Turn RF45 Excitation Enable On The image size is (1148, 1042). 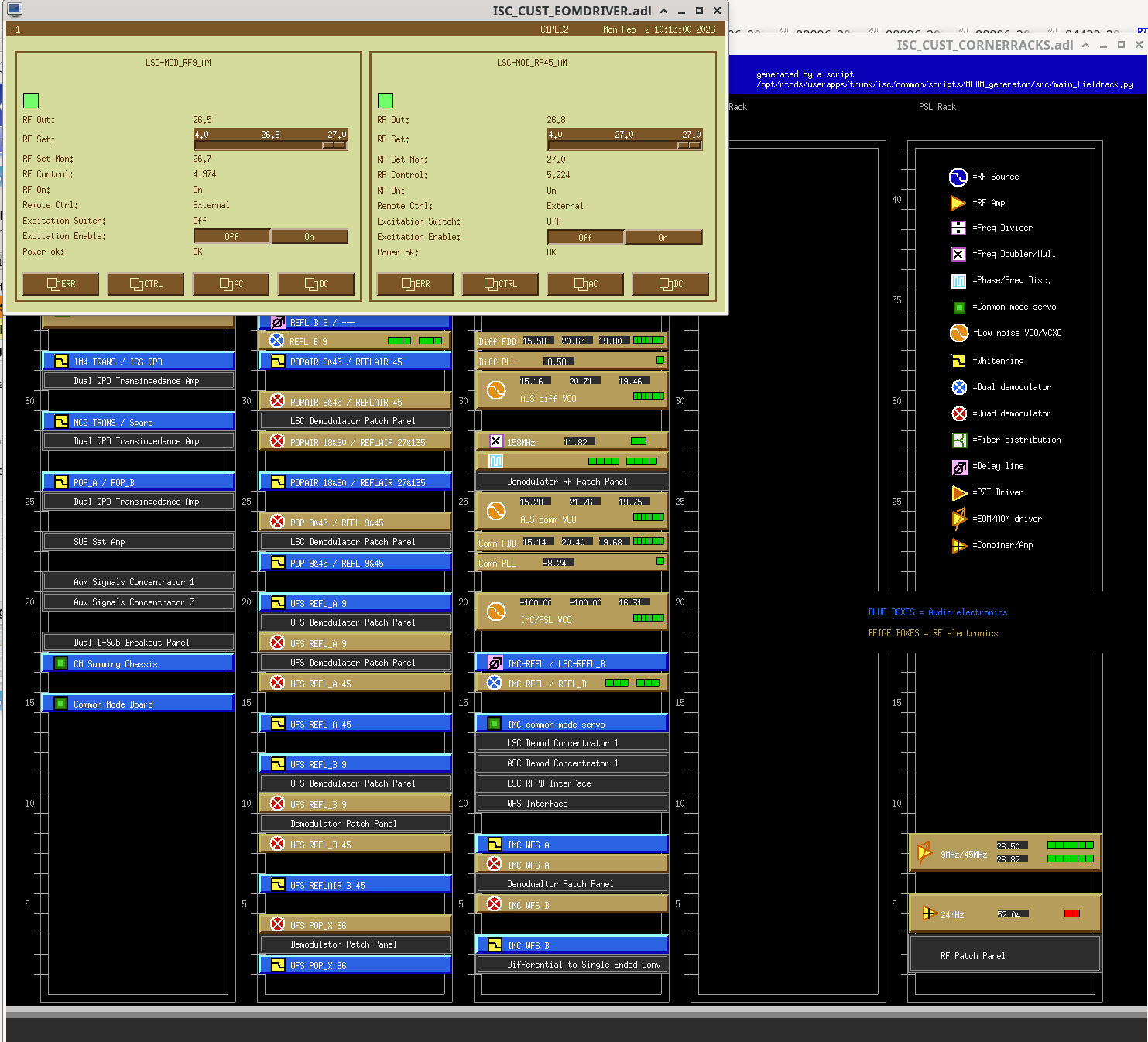coord(663,238)
